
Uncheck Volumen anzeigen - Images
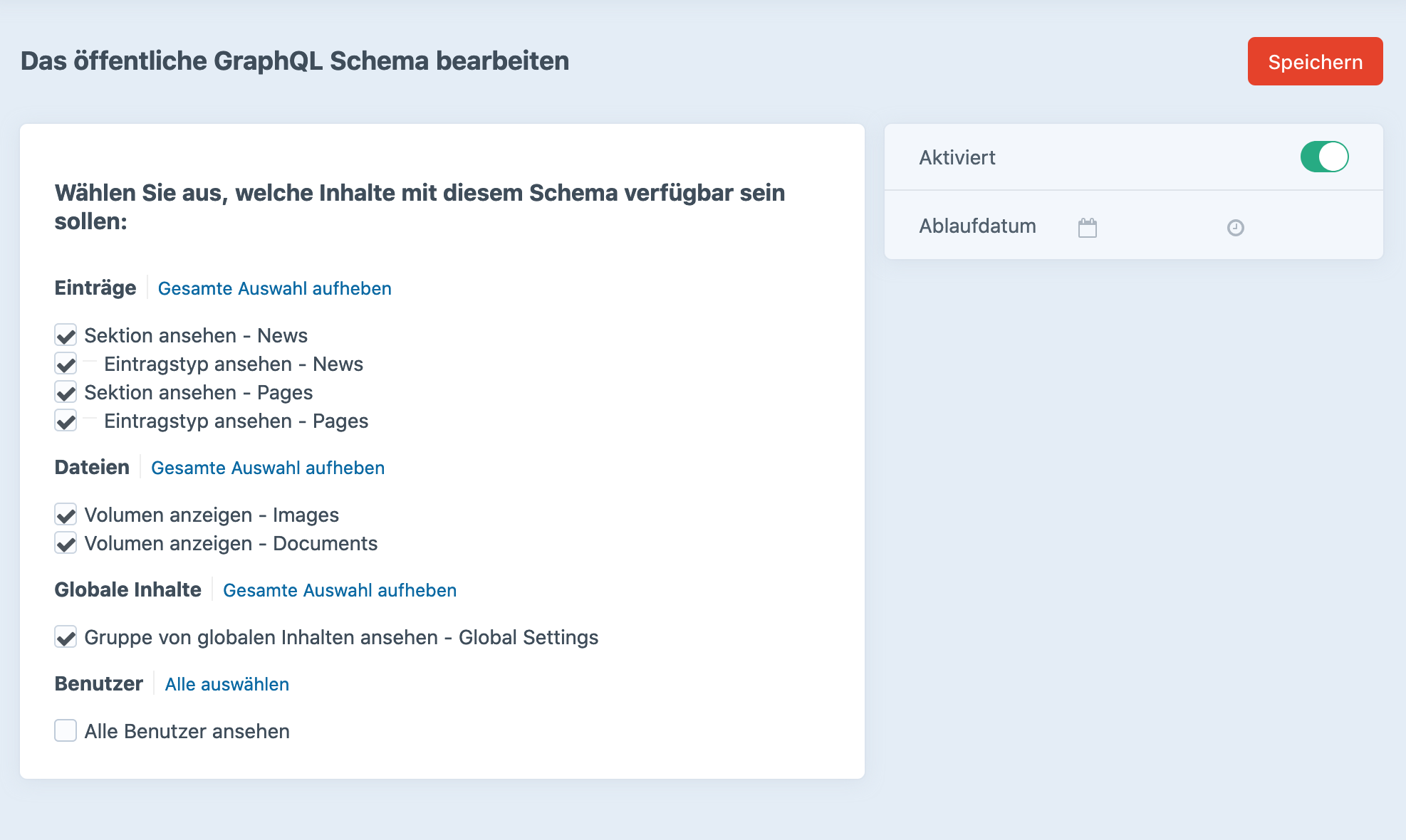point(66,515)
